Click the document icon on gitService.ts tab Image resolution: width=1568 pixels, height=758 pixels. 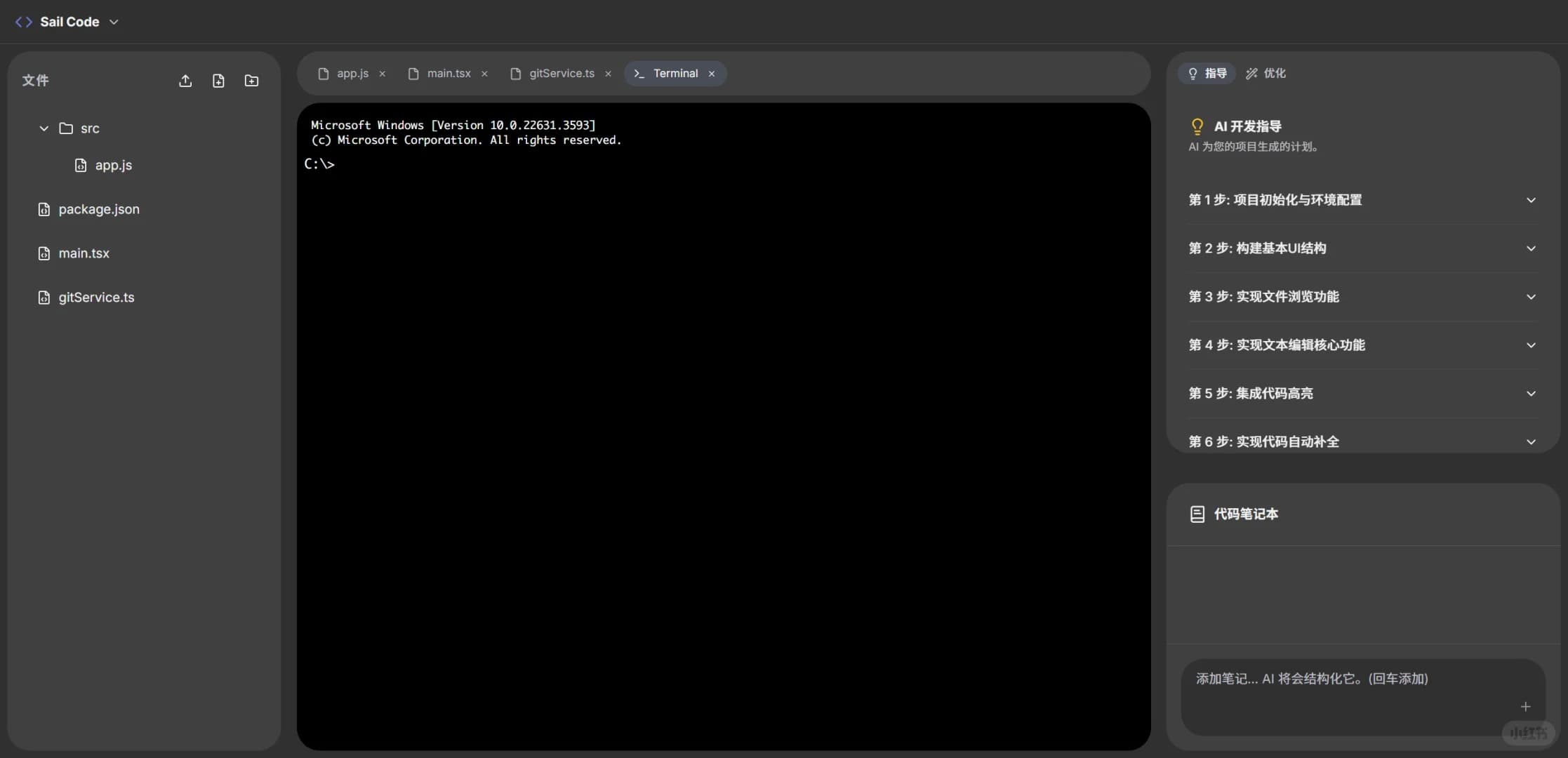516,74
